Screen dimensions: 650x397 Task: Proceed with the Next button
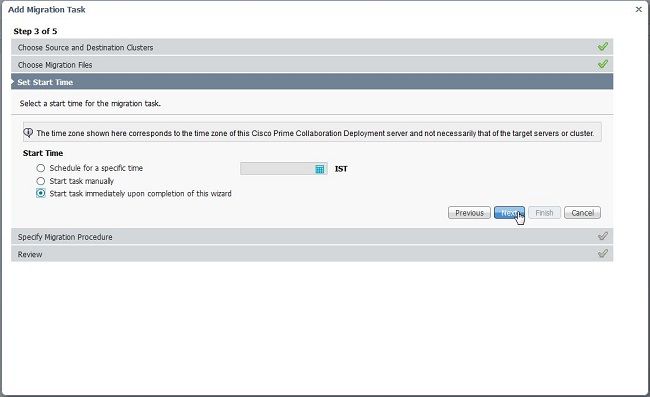[x=509, y=213]
